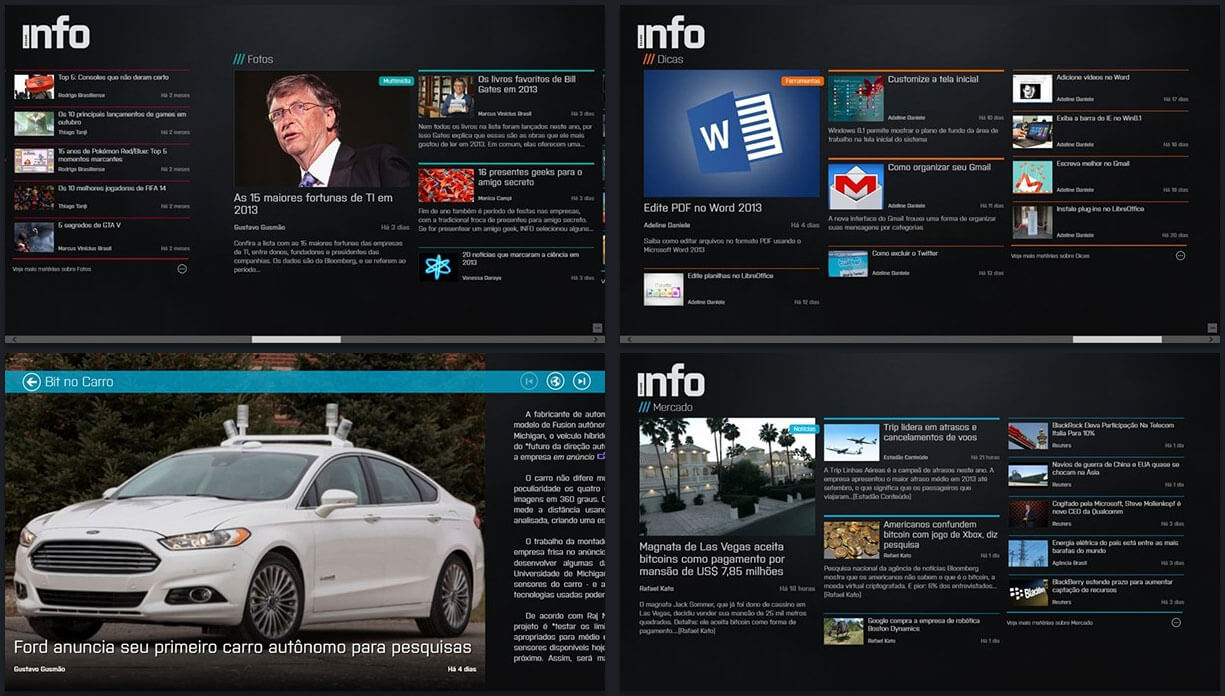
Task: Jump to the previous article in Bit no Carro
Action: [529, 381]
